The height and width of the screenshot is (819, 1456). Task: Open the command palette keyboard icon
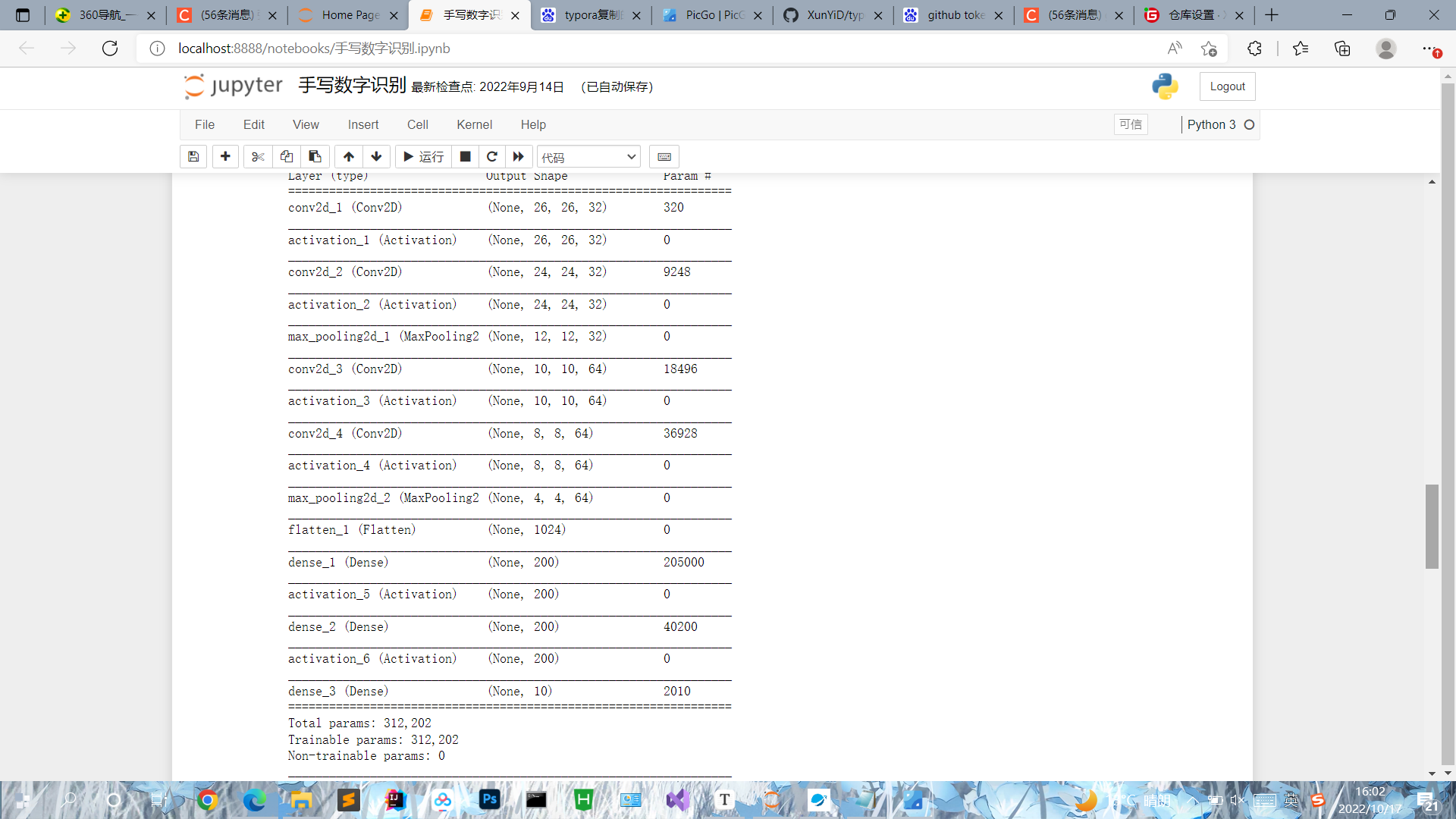click(664, 157)
